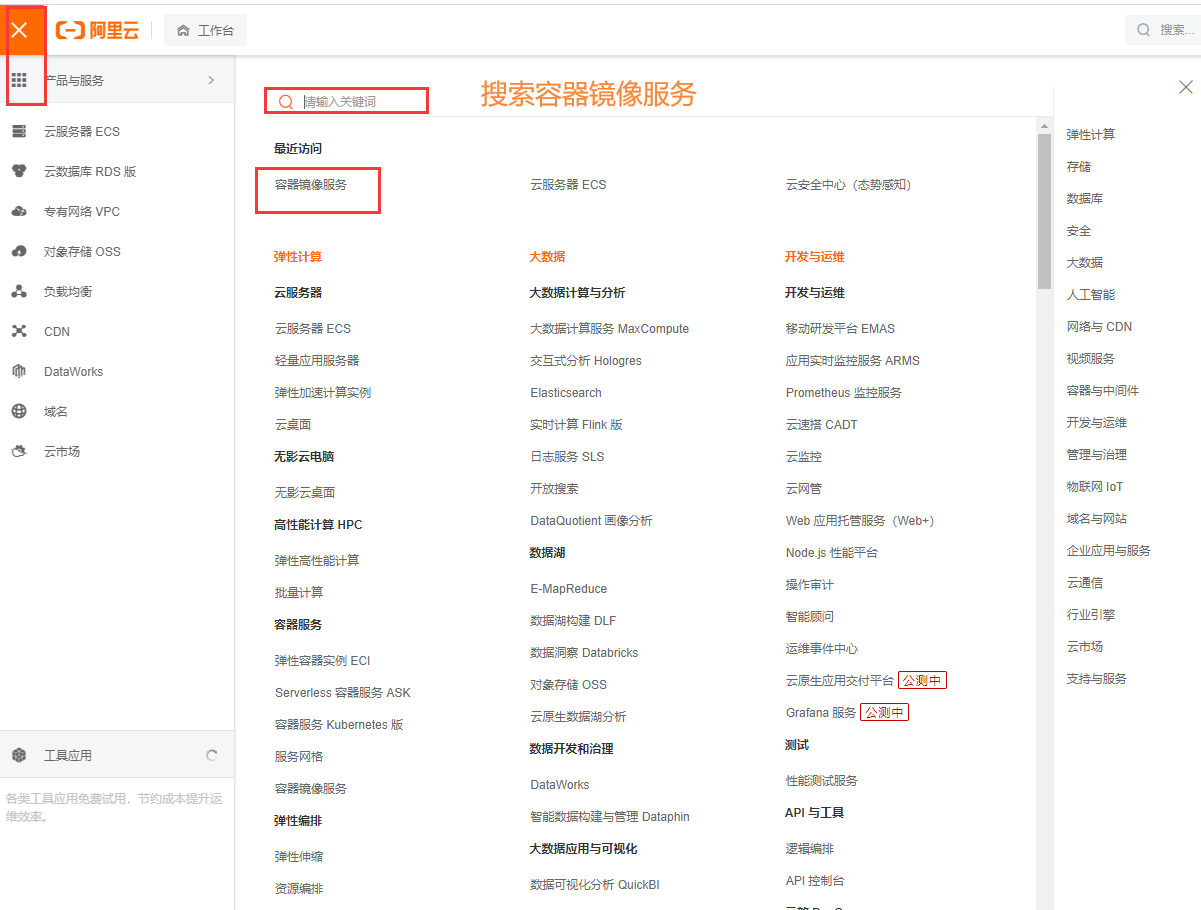
Task: Open 智能数据构建与管理 Dataphin
Action: coord(610,816)
